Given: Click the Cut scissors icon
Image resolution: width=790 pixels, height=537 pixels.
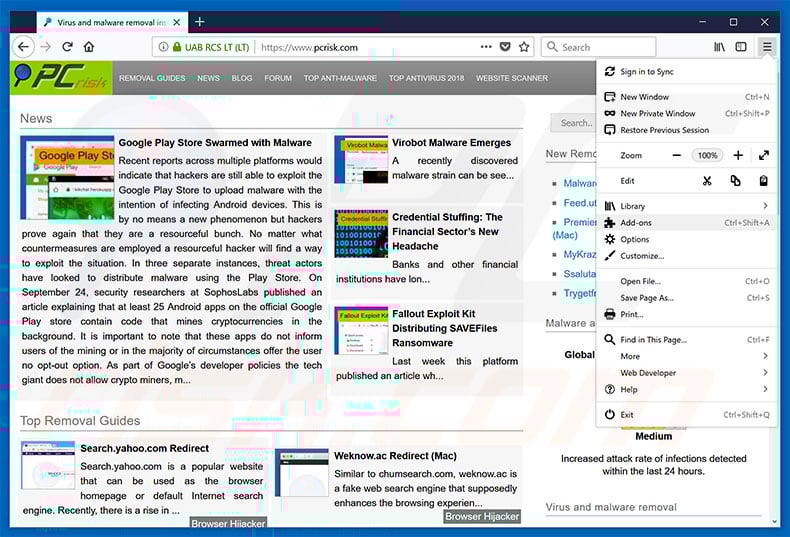Looking at the screenshot, I should pyautogui.click(x=707, y=181).
